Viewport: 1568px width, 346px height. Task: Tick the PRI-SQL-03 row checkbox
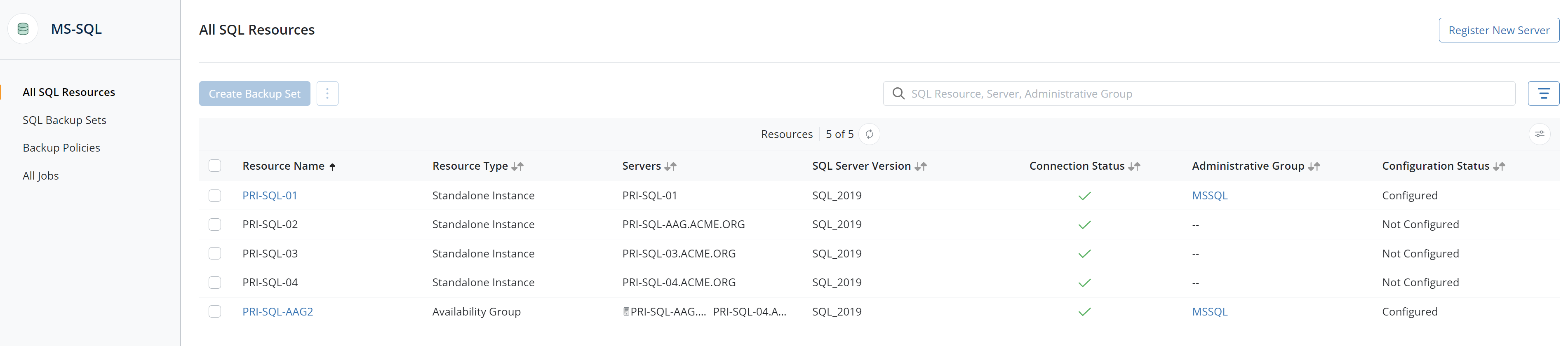[x=215, y=254]
